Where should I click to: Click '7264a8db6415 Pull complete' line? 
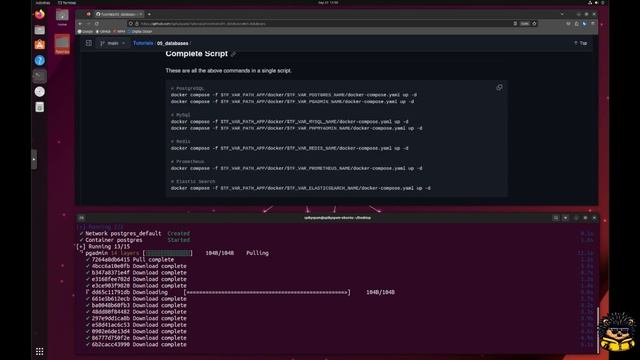point(130,260)
